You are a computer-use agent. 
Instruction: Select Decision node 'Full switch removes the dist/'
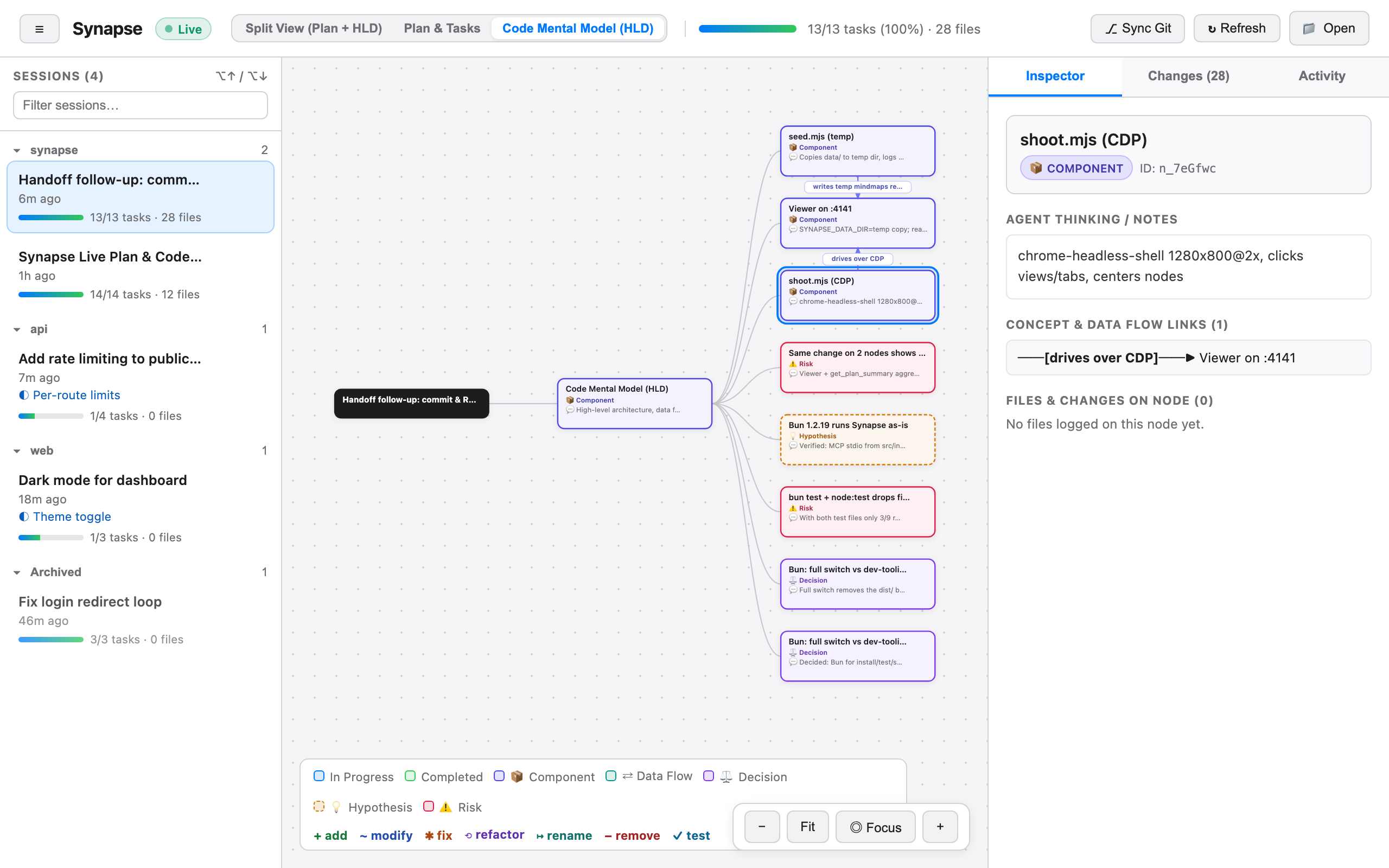[x=857, y=584]
